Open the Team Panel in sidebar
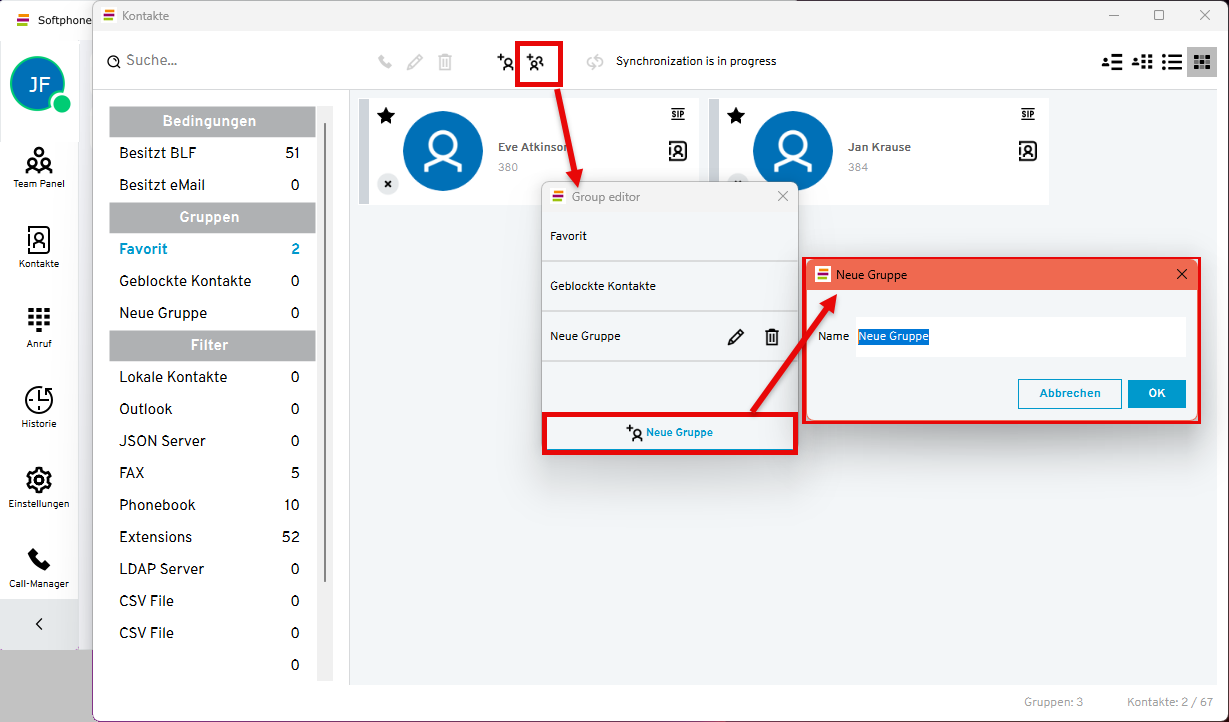 [x=39, y=166]
